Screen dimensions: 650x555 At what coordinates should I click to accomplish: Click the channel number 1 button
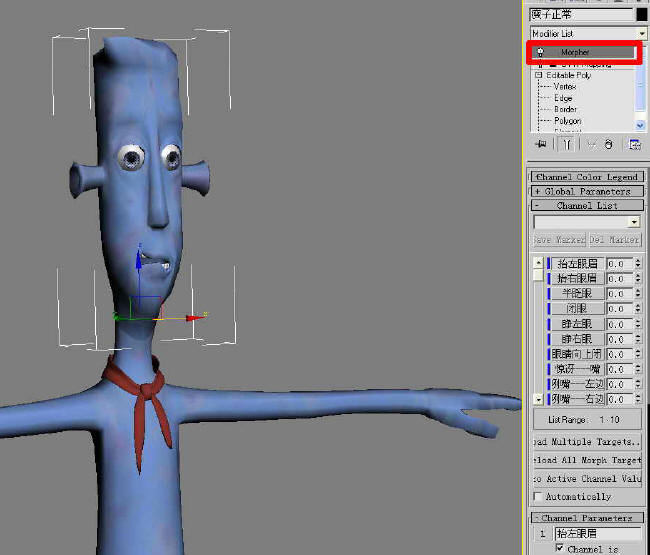pyautogui.click(x=543, y=534)
